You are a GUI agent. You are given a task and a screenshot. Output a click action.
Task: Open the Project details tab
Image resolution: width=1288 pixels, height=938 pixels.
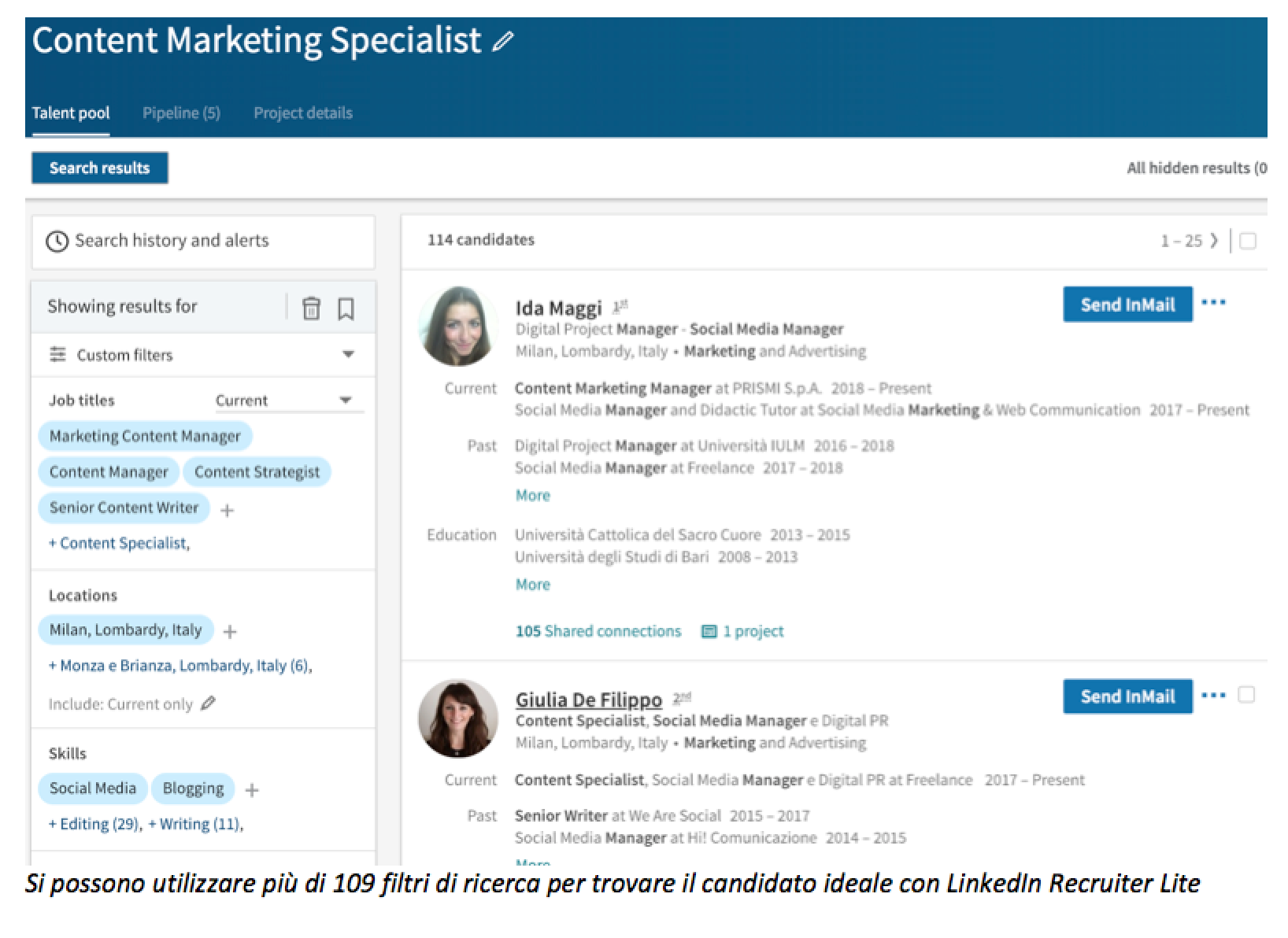(302, 113)
